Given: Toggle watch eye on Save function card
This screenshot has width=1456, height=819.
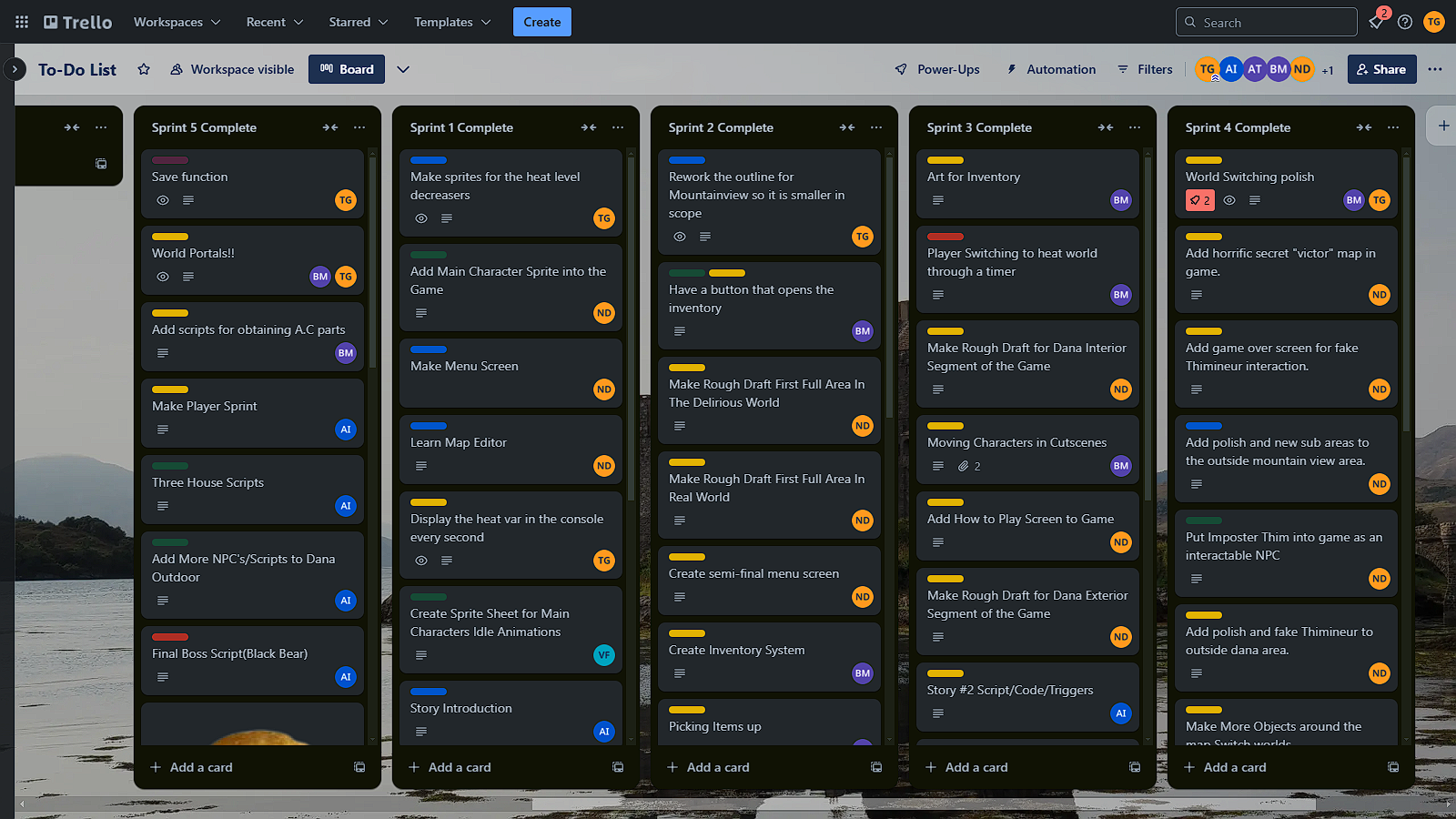Looking at the screenshot, I should pos(163,200).
